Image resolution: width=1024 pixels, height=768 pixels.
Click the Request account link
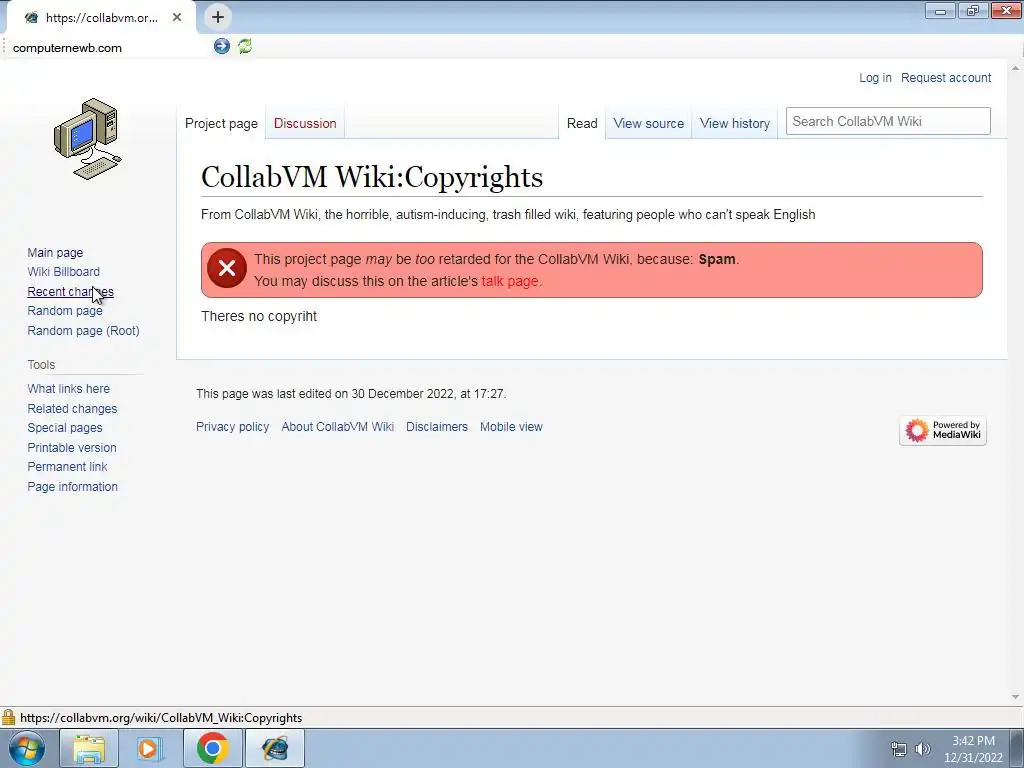tap(946, 78)
